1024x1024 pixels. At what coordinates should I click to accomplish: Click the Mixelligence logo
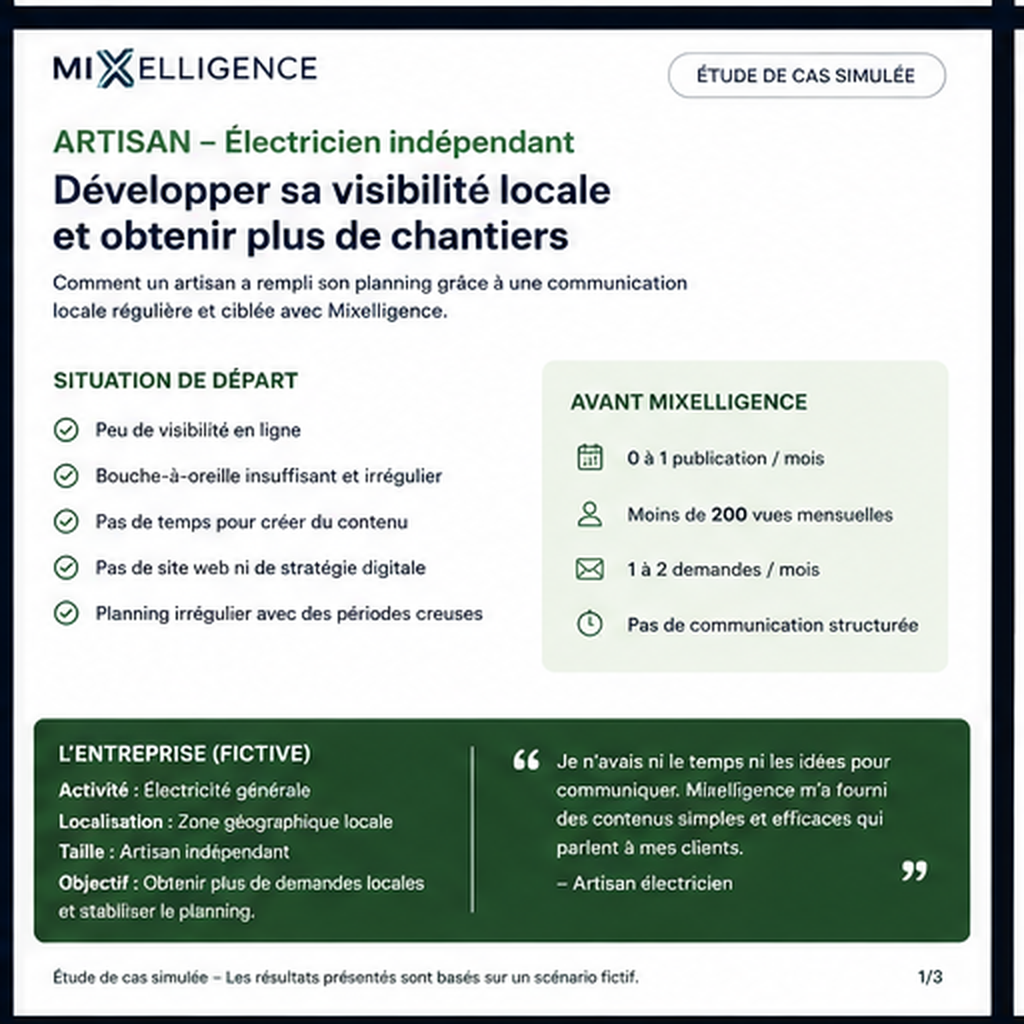point(185,69)
